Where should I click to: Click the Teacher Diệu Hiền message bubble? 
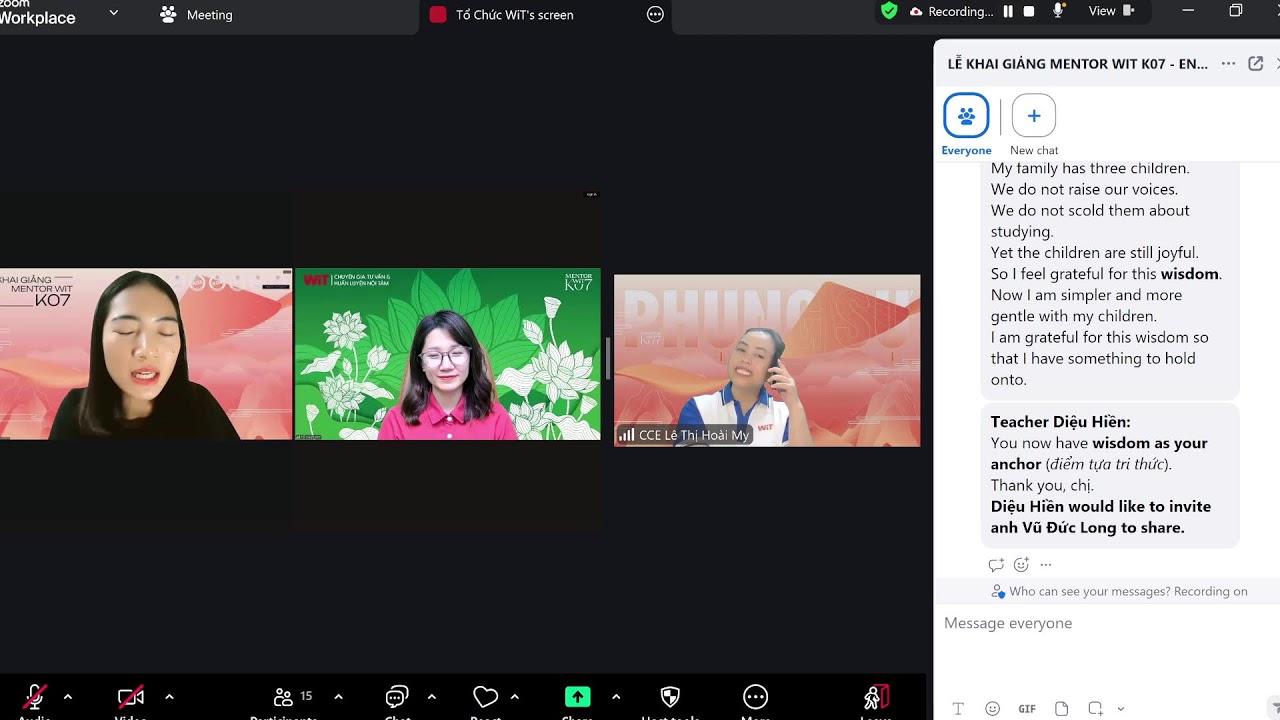[1110, 475]
